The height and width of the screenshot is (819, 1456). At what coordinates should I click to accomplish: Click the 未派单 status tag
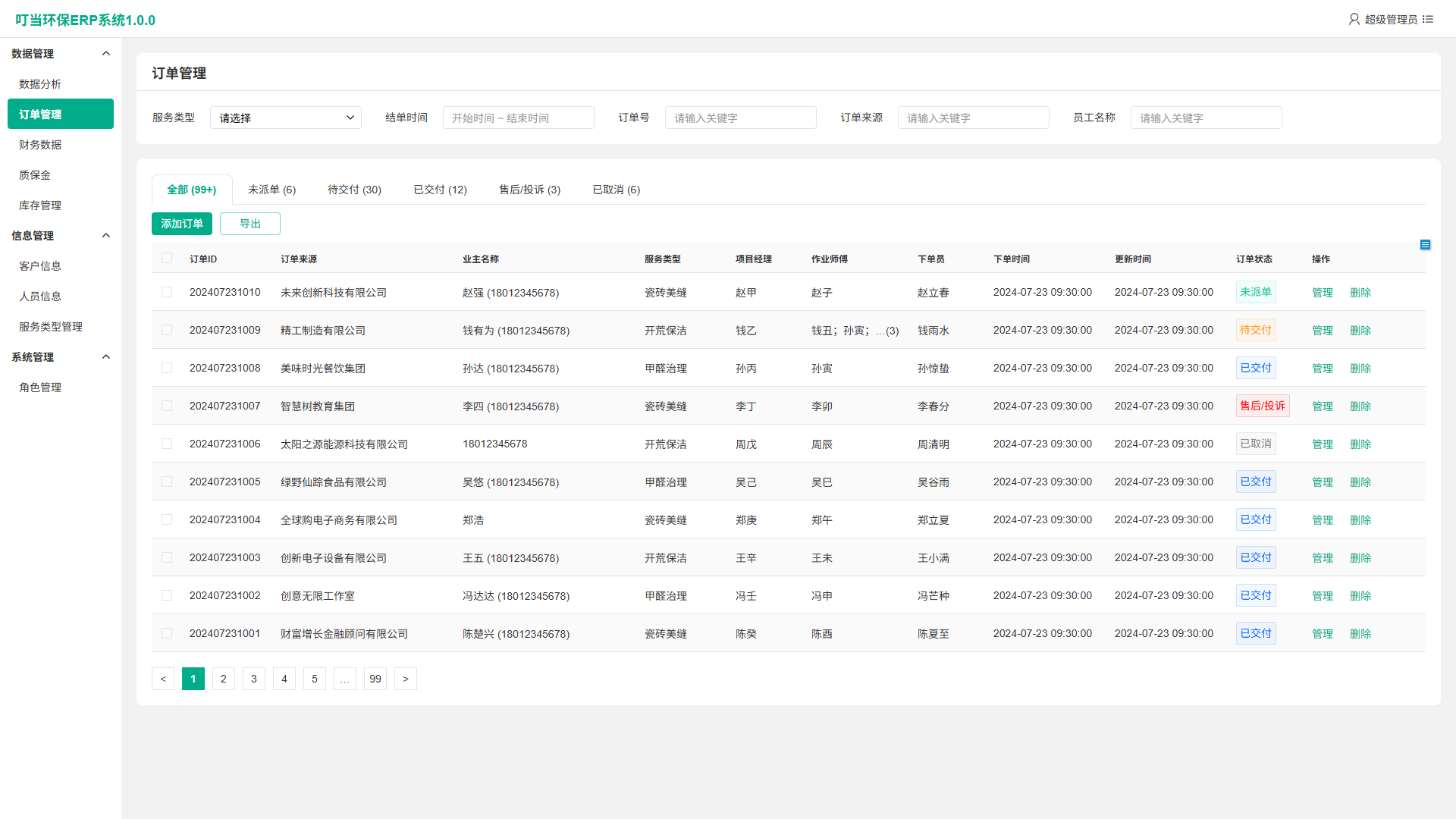coord(1256,292)
